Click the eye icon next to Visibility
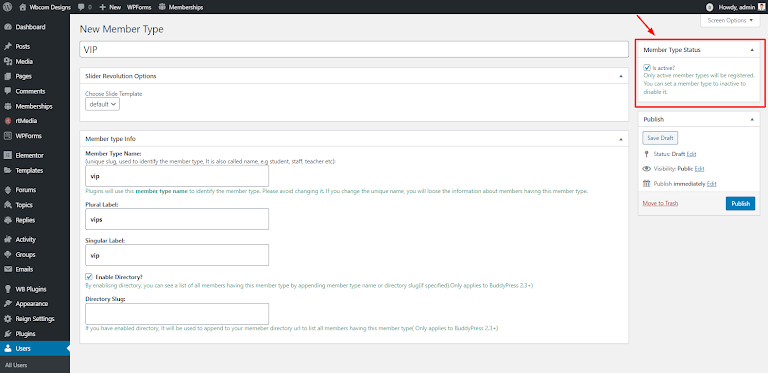Image resolution: width=768 pixels, height=373 pixels. coord(646,168)
